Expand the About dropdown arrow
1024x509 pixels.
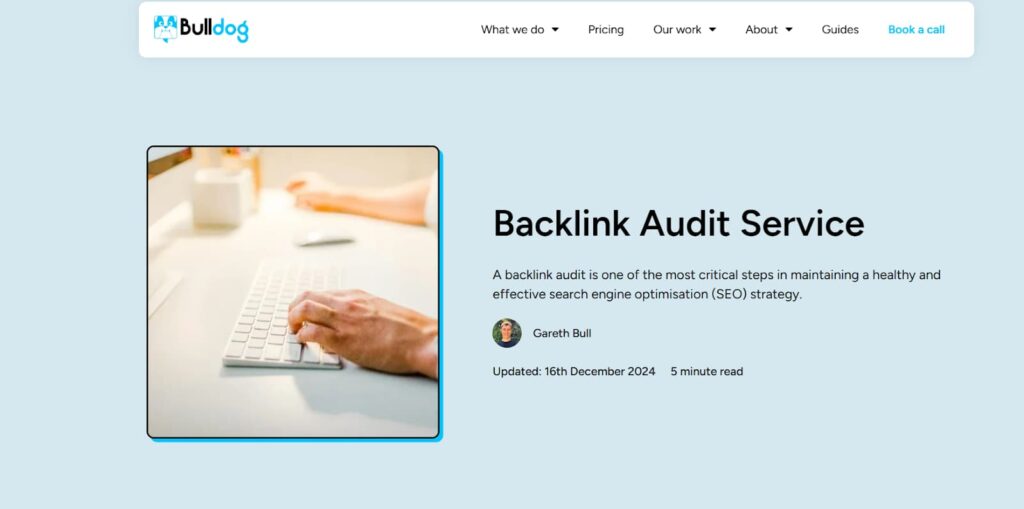click(789, 29)
